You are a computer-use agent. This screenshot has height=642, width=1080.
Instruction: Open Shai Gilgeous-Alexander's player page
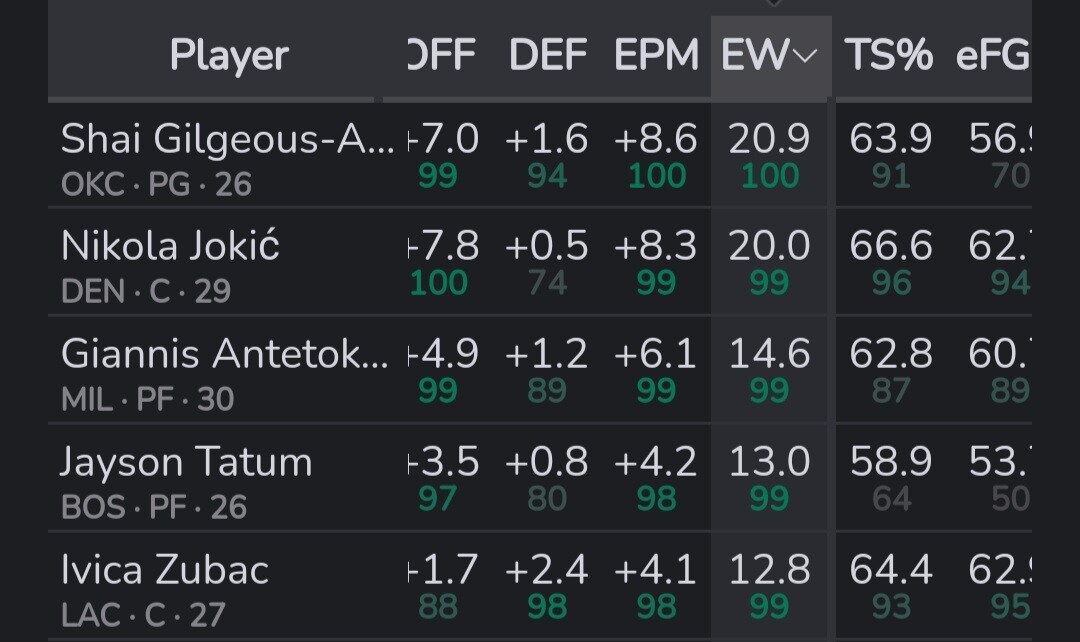point(227,139)
